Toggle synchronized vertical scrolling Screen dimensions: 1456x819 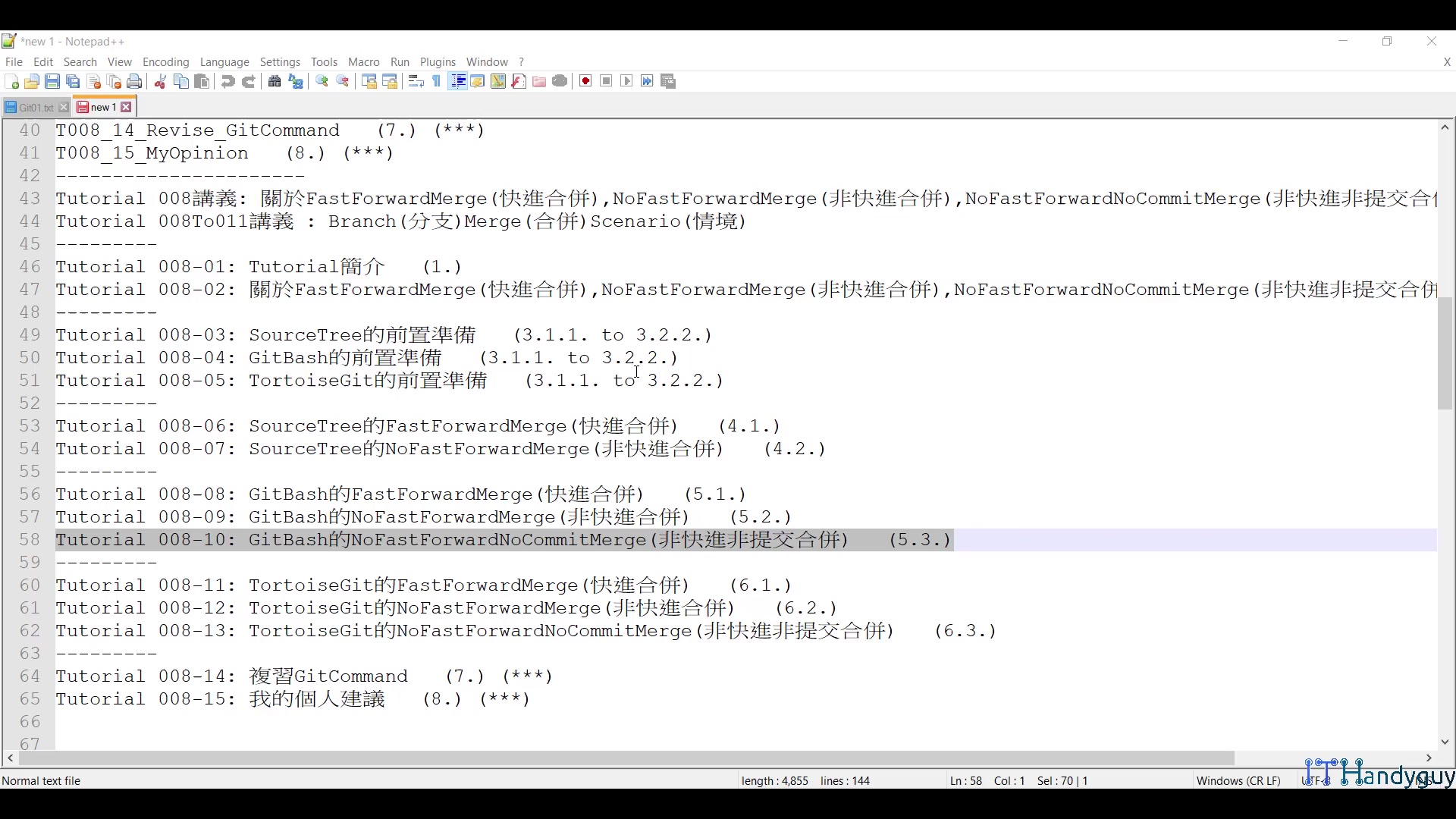tap(369, 81)
